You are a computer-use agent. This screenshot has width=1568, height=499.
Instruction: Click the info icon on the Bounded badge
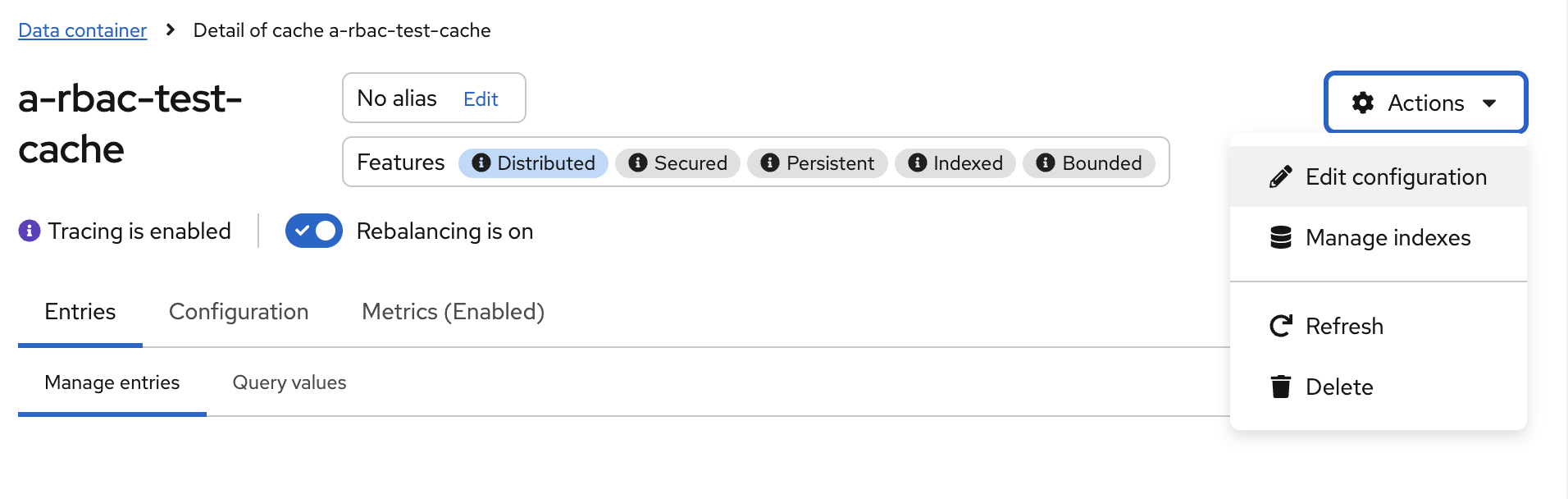click(x=1045, y=163)
